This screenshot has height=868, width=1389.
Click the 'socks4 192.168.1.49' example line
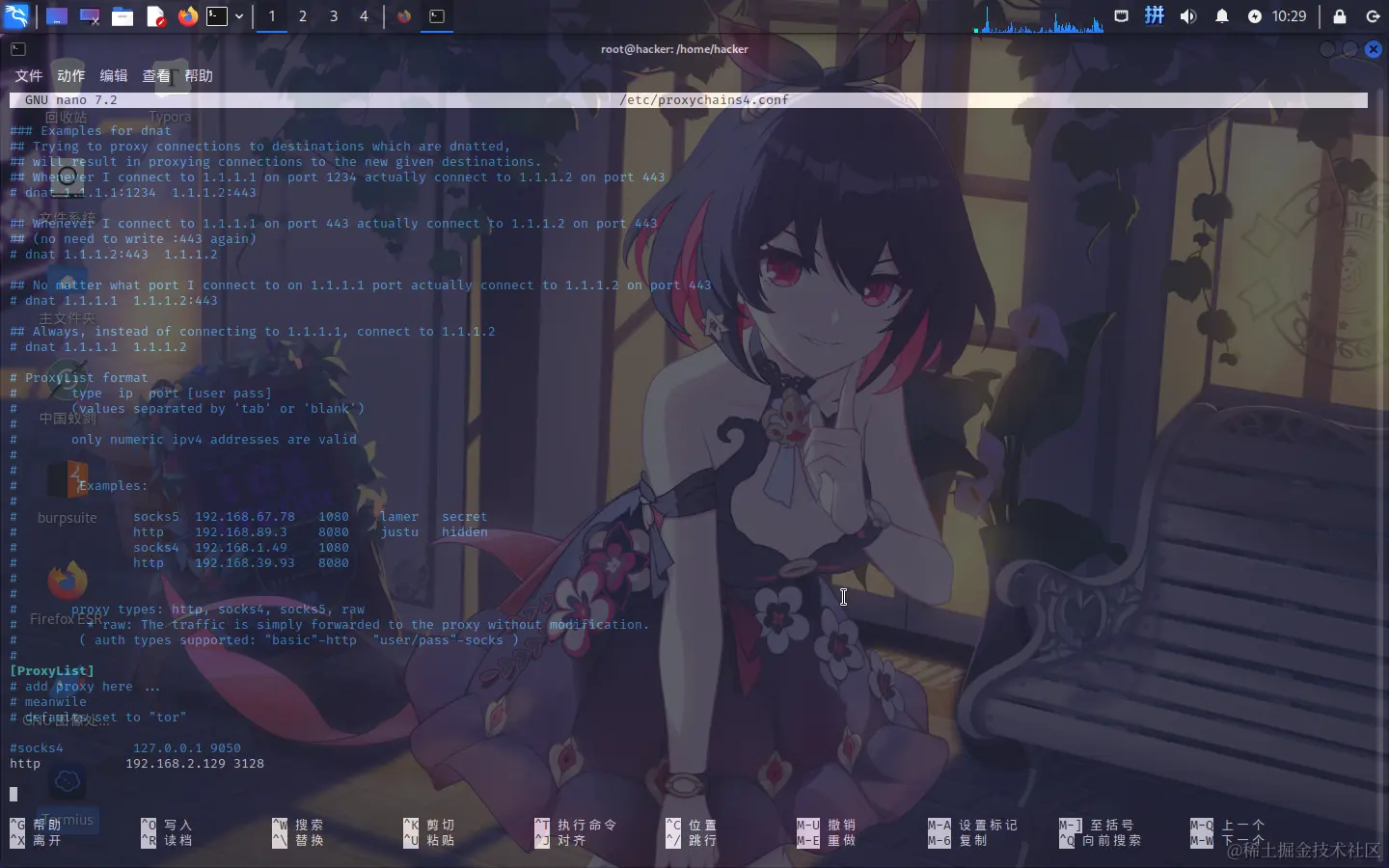click(x=179, y=548)
